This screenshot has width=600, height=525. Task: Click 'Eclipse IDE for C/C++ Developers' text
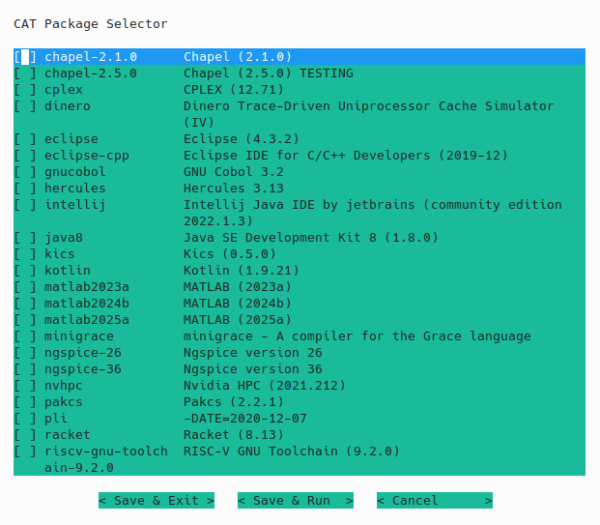point(307,155)
